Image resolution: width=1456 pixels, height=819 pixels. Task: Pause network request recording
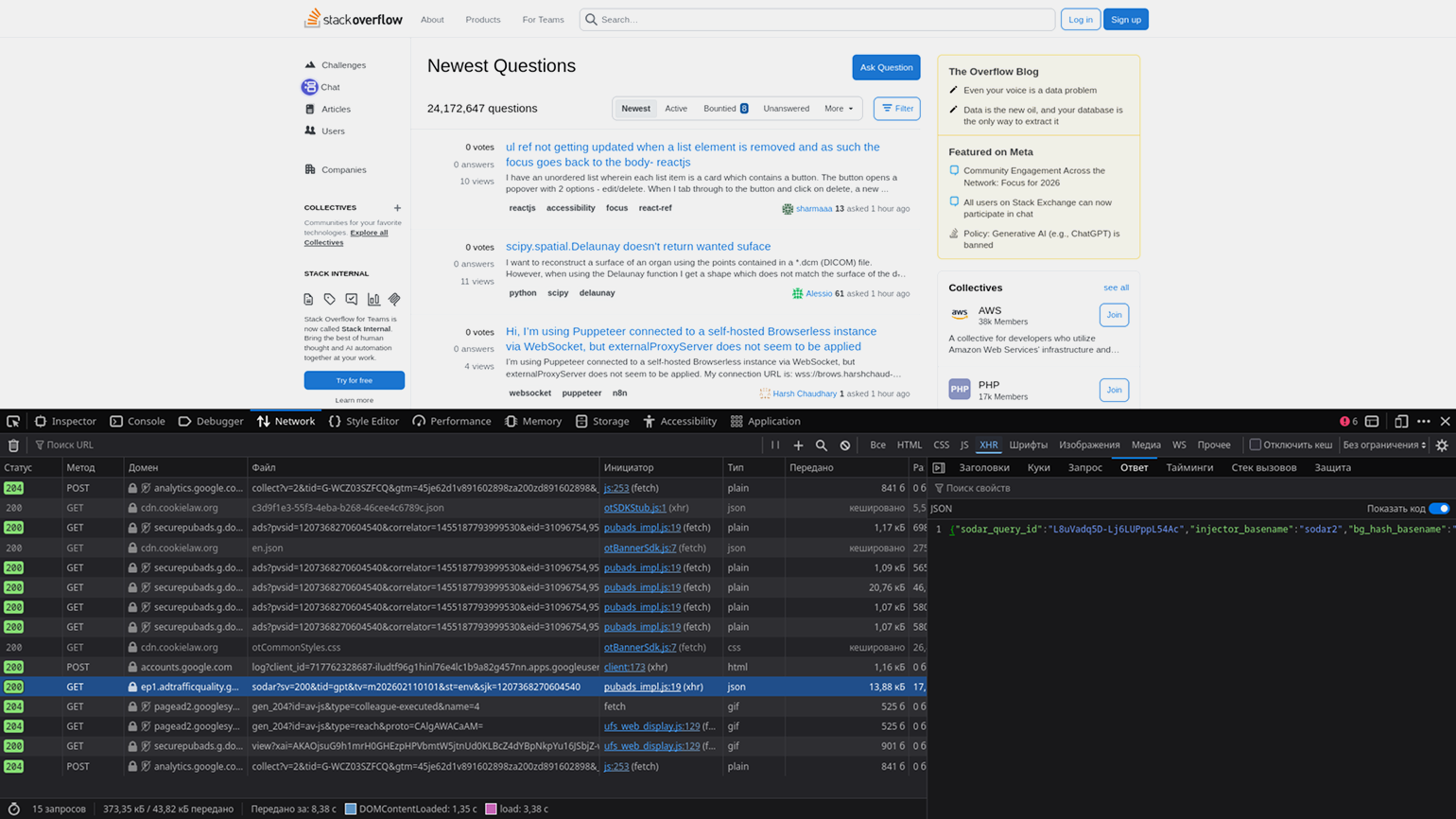775,445
